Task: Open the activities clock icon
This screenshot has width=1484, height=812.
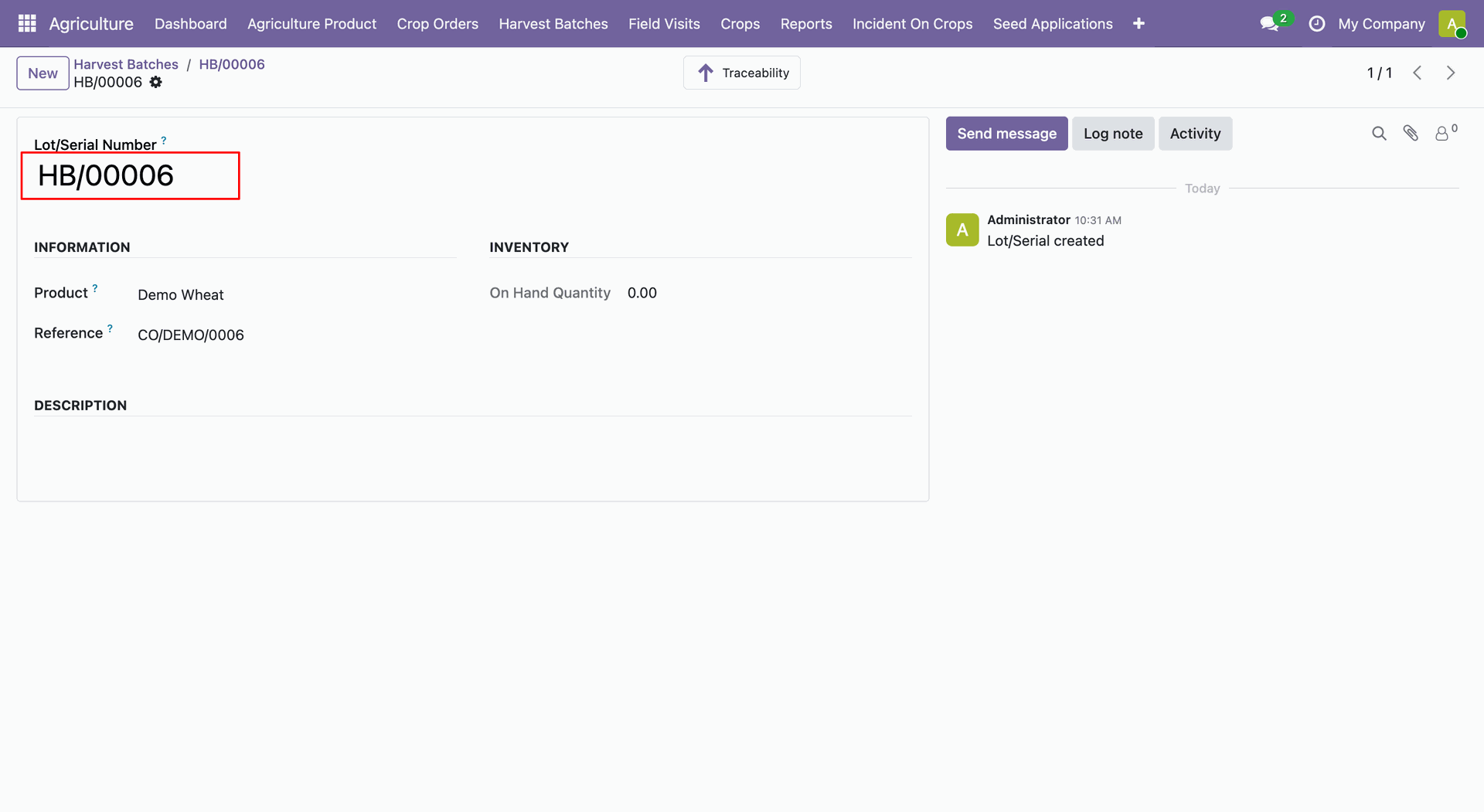Action: tap(1317, 24)
